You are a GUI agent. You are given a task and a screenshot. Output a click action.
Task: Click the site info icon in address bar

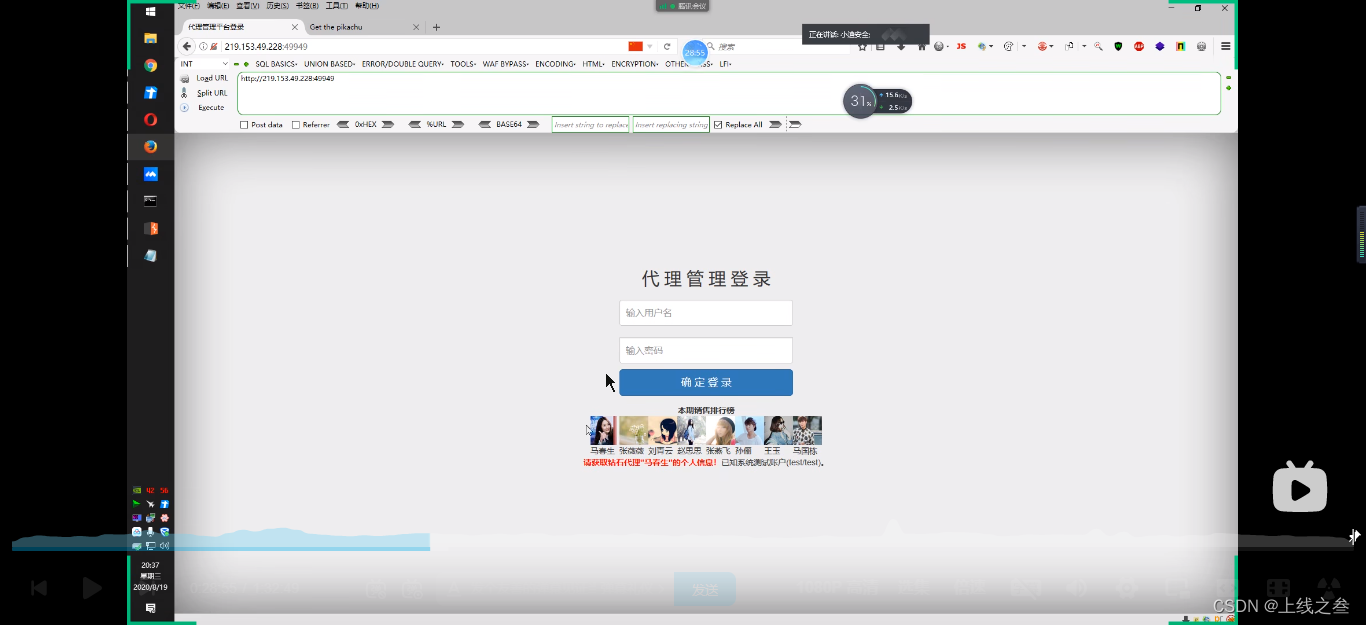pyautogui.click(x=203, y=46)
